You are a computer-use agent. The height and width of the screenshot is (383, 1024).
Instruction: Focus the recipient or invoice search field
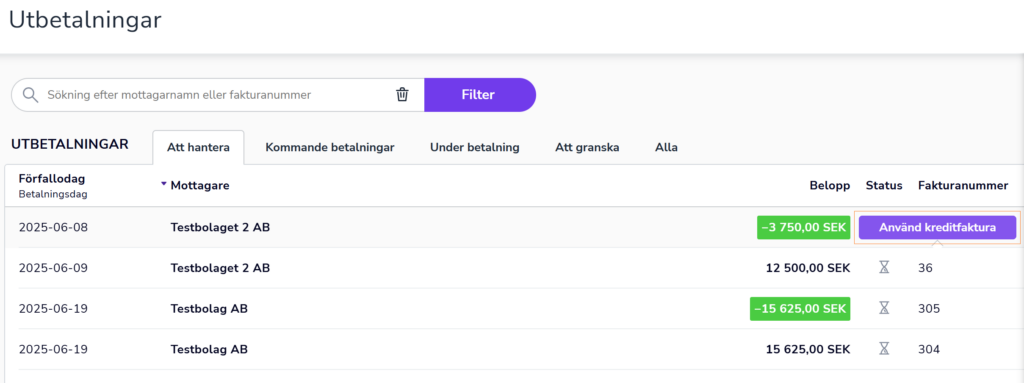tap(217, 95)
